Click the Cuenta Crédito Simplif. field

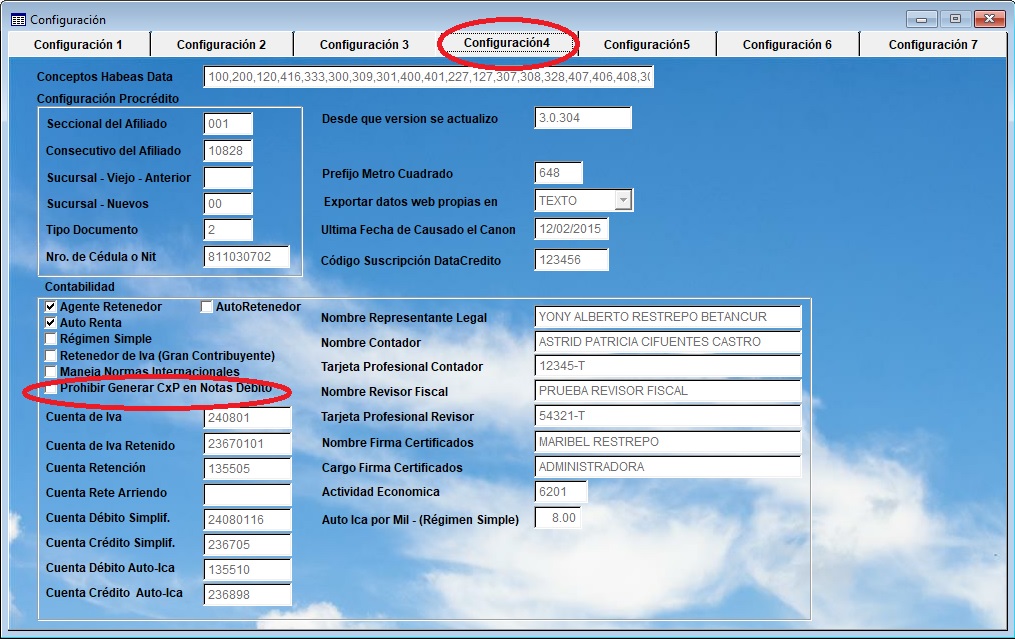[247, 544]
